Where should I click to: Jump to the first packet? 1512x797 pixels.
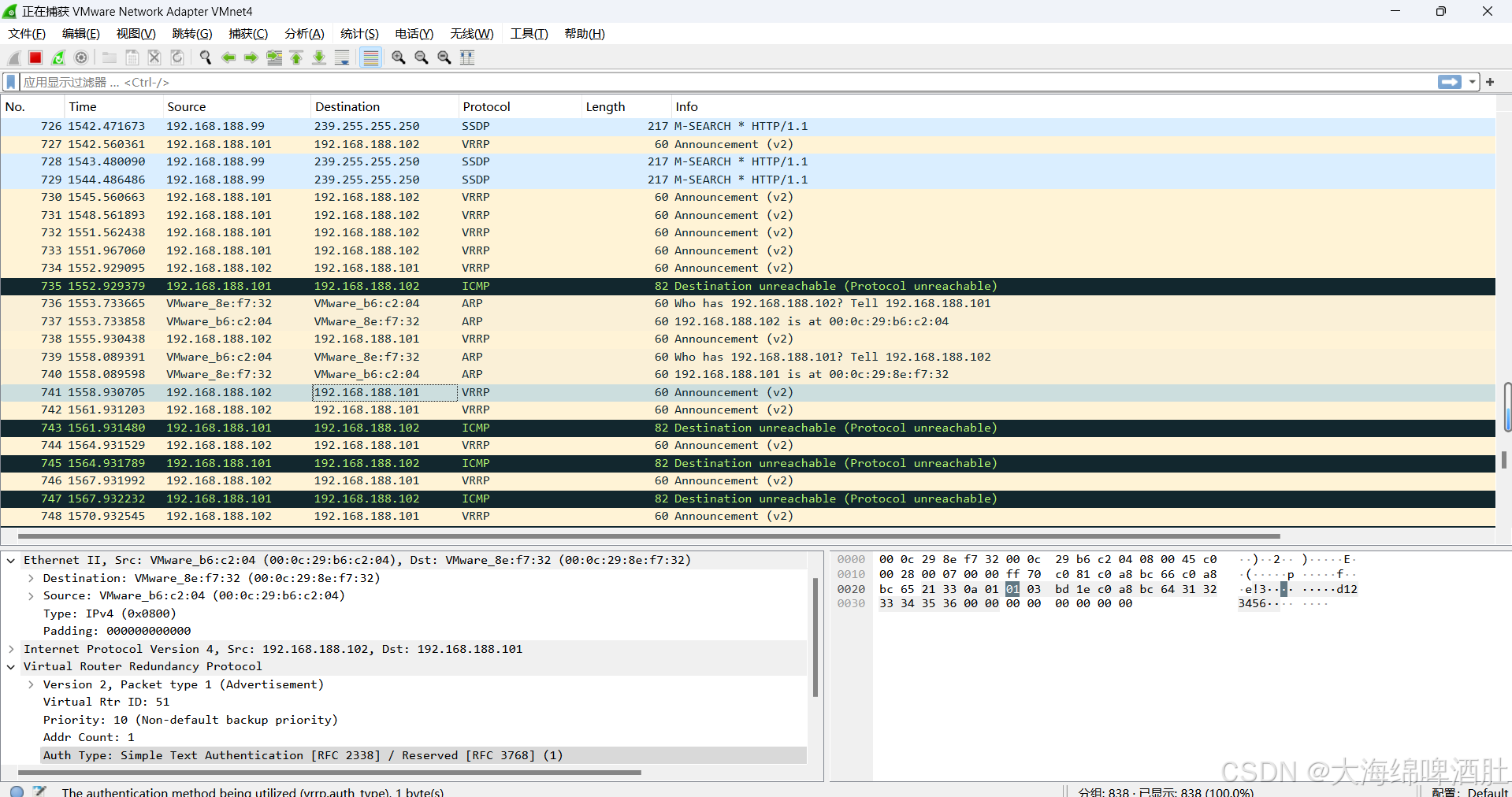pyautogui.click(x=296, y=57)
